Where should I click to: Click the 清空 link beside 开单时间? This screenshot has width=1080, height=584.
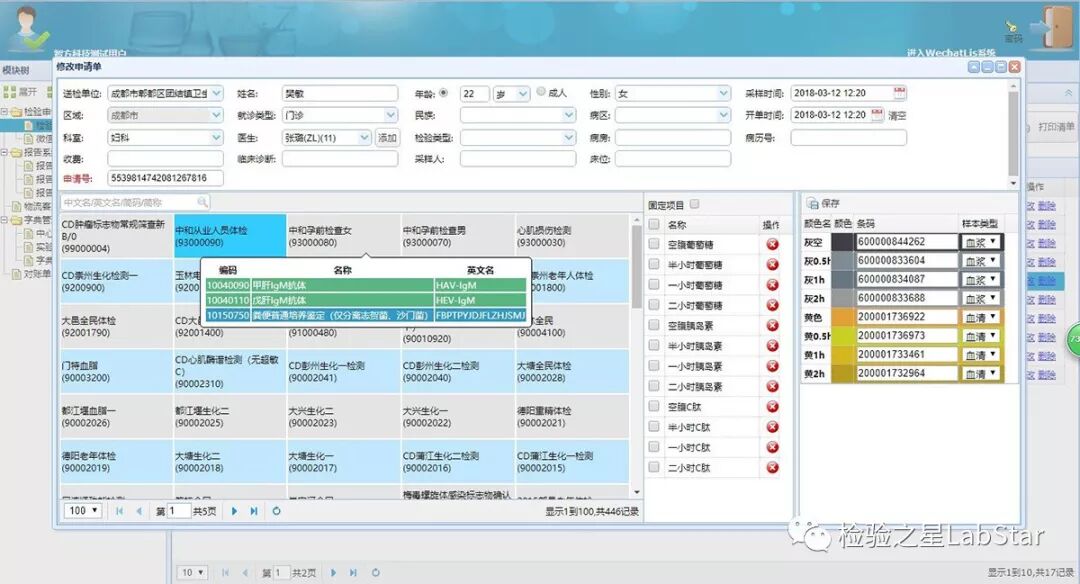point(897,116)
